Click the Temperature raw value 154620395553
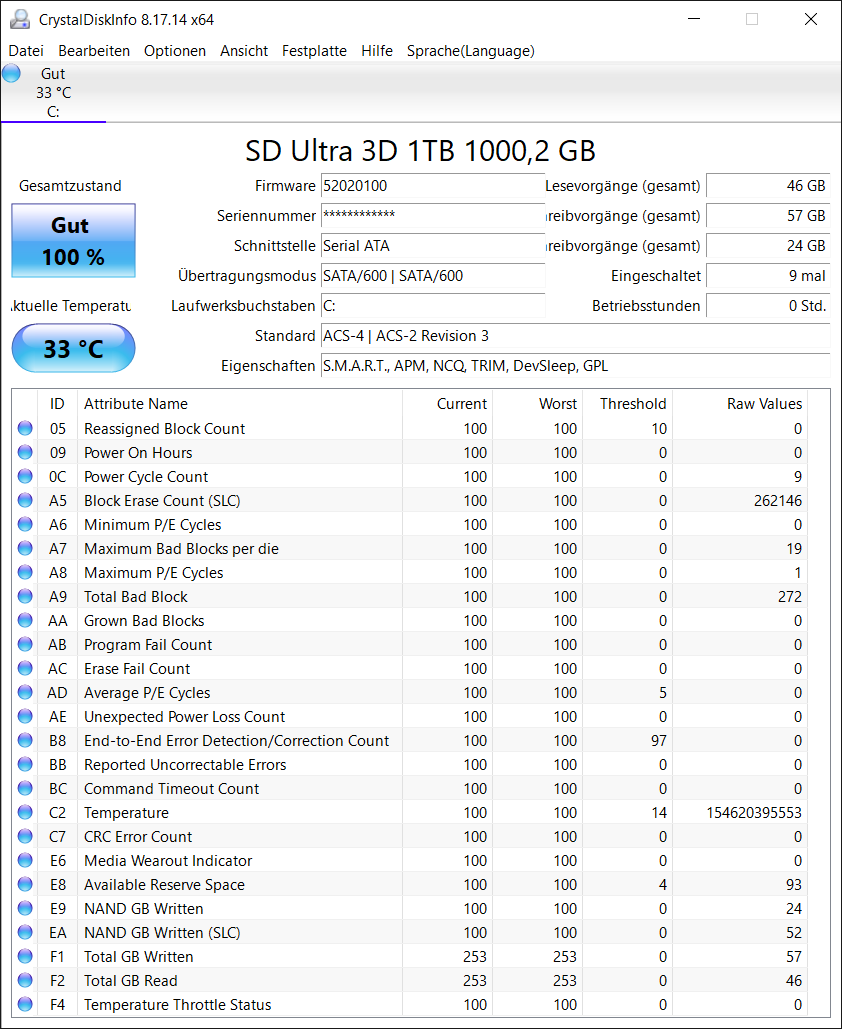 754,812
